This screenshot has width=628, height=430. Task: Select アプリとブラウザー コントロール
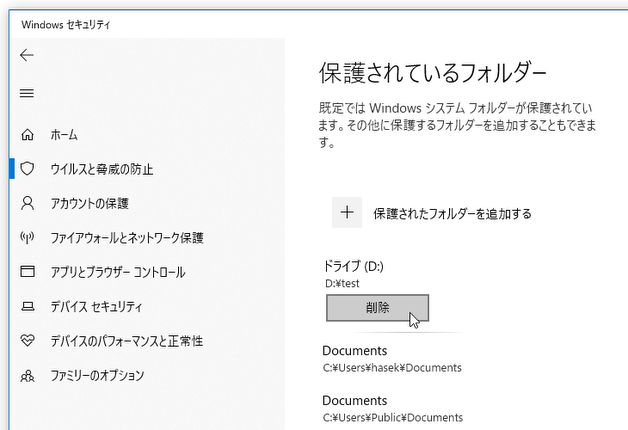tap(118, 272)
